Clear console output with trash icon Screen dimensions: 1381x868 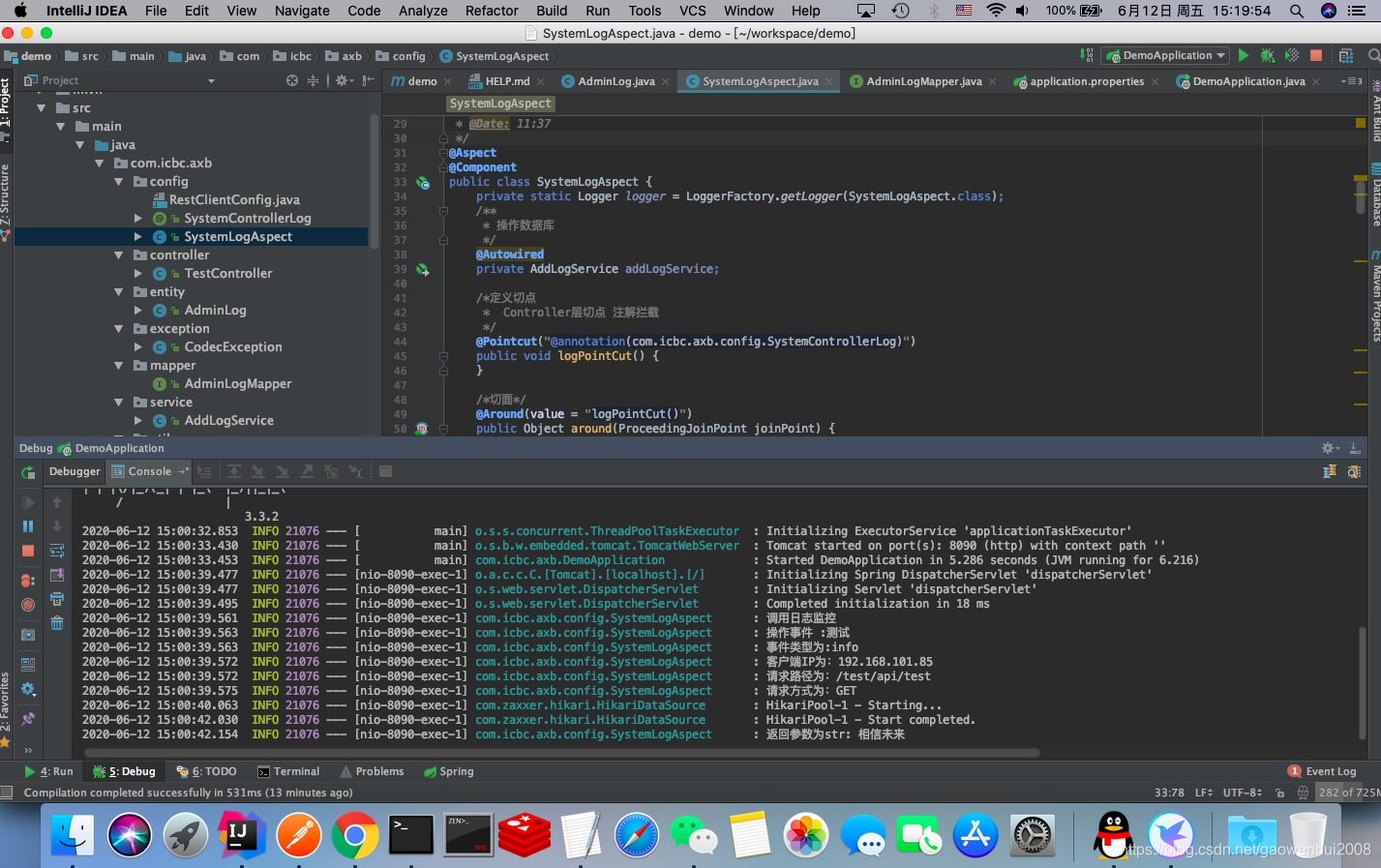point(57,622)
